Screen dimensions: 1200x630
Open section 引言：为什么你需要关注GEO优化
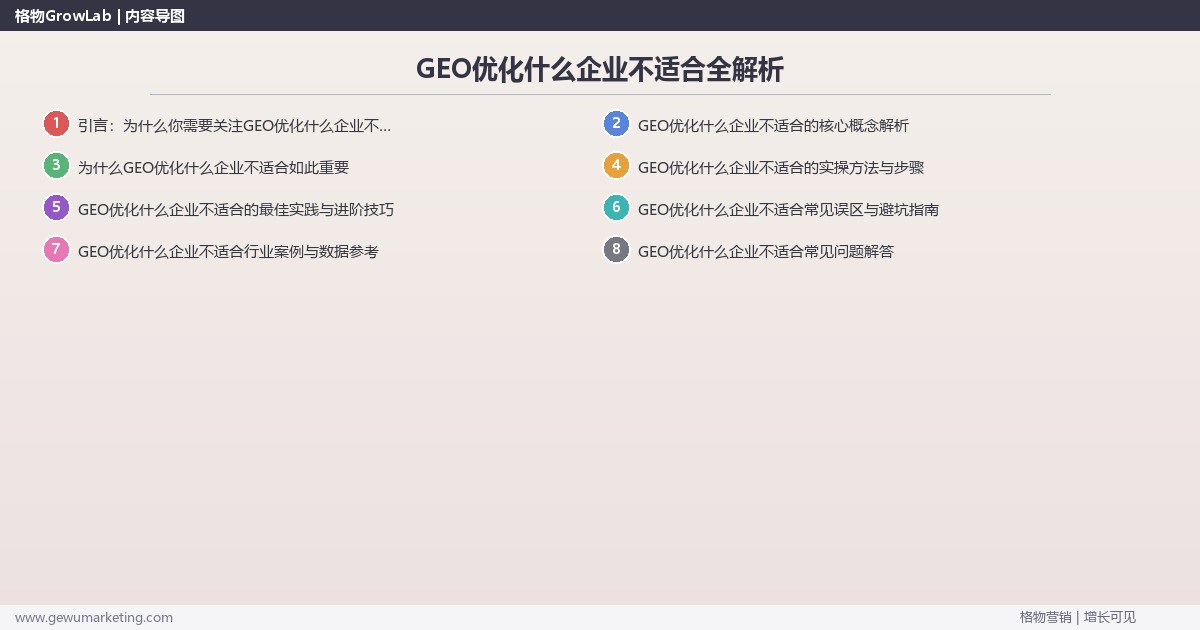tap(235, 125)
